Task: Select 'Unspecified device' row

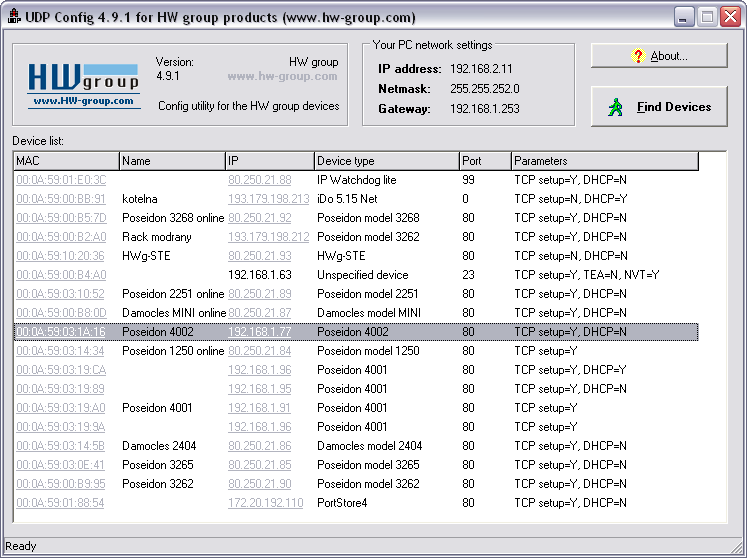Action: (x=356, y=275)
